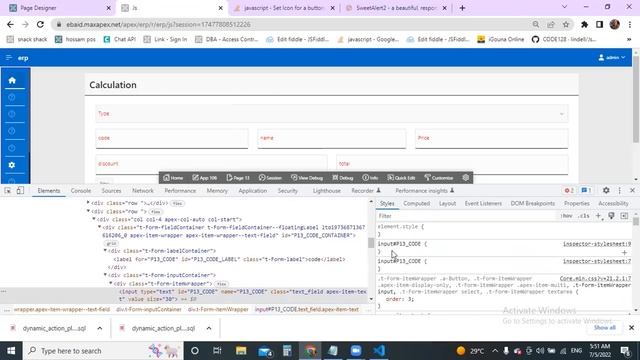Go to Home in erp sidebar
This screenshot has width=640, height=360.
pos(12,80)
